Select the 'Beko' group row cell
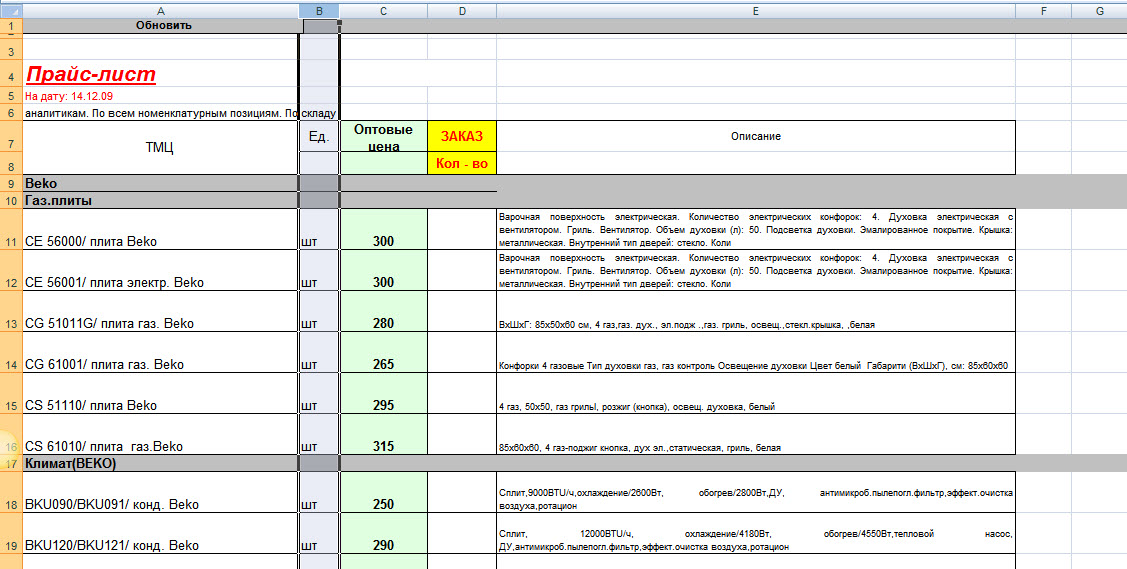Screen dimensions: 1127x569 point(160,183)
